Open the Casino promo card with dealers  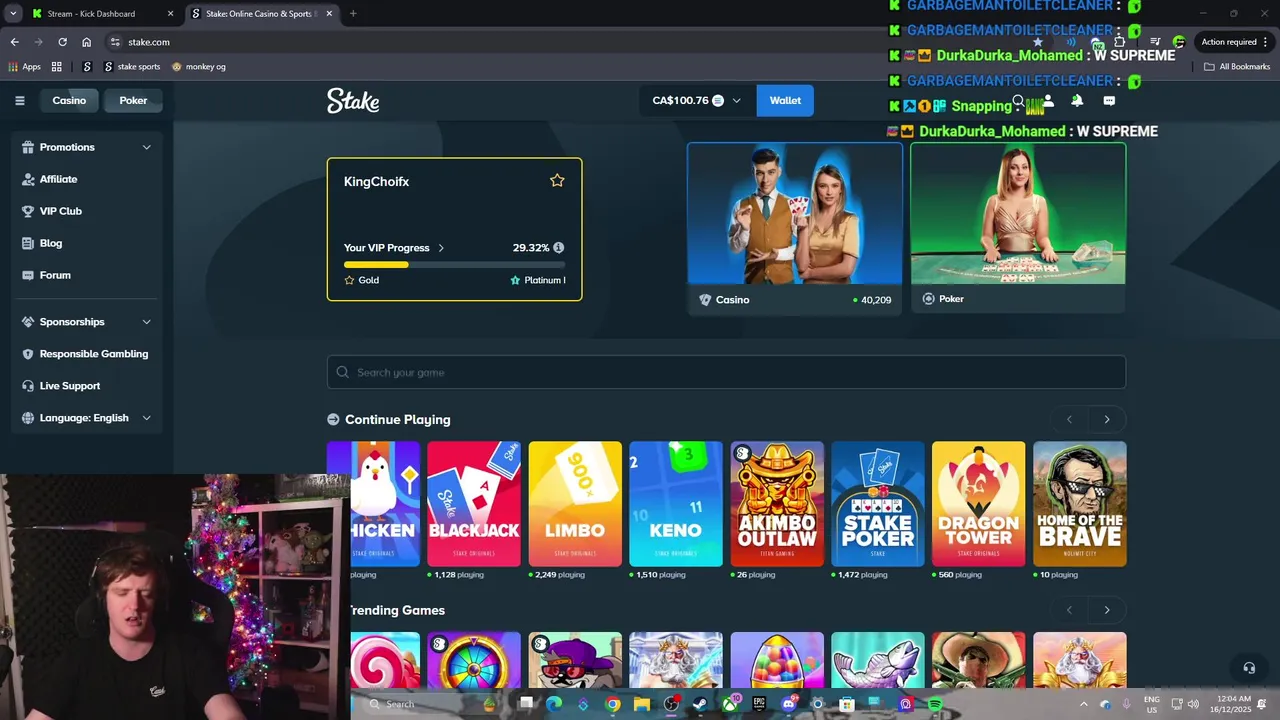pyautogui.click(x=795, y=228)
